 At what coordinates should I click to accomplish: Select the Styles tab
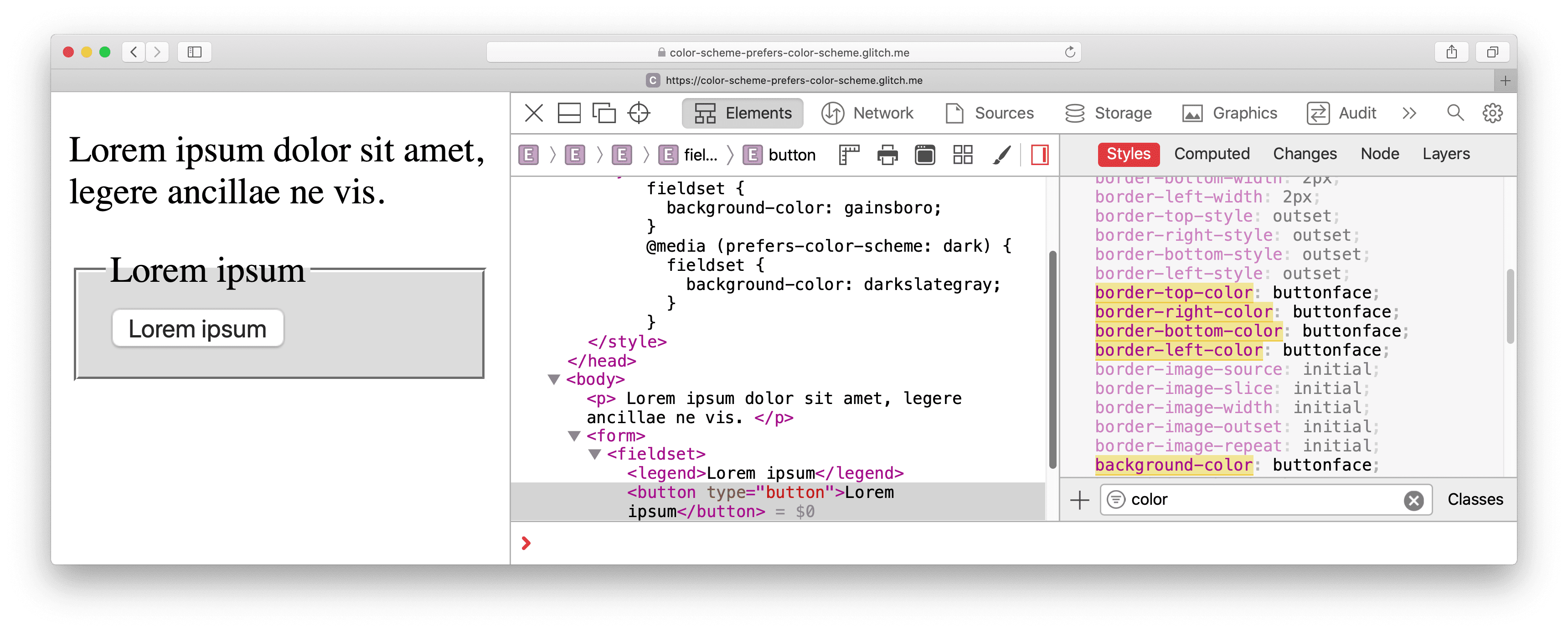(x=1129, y=153)
